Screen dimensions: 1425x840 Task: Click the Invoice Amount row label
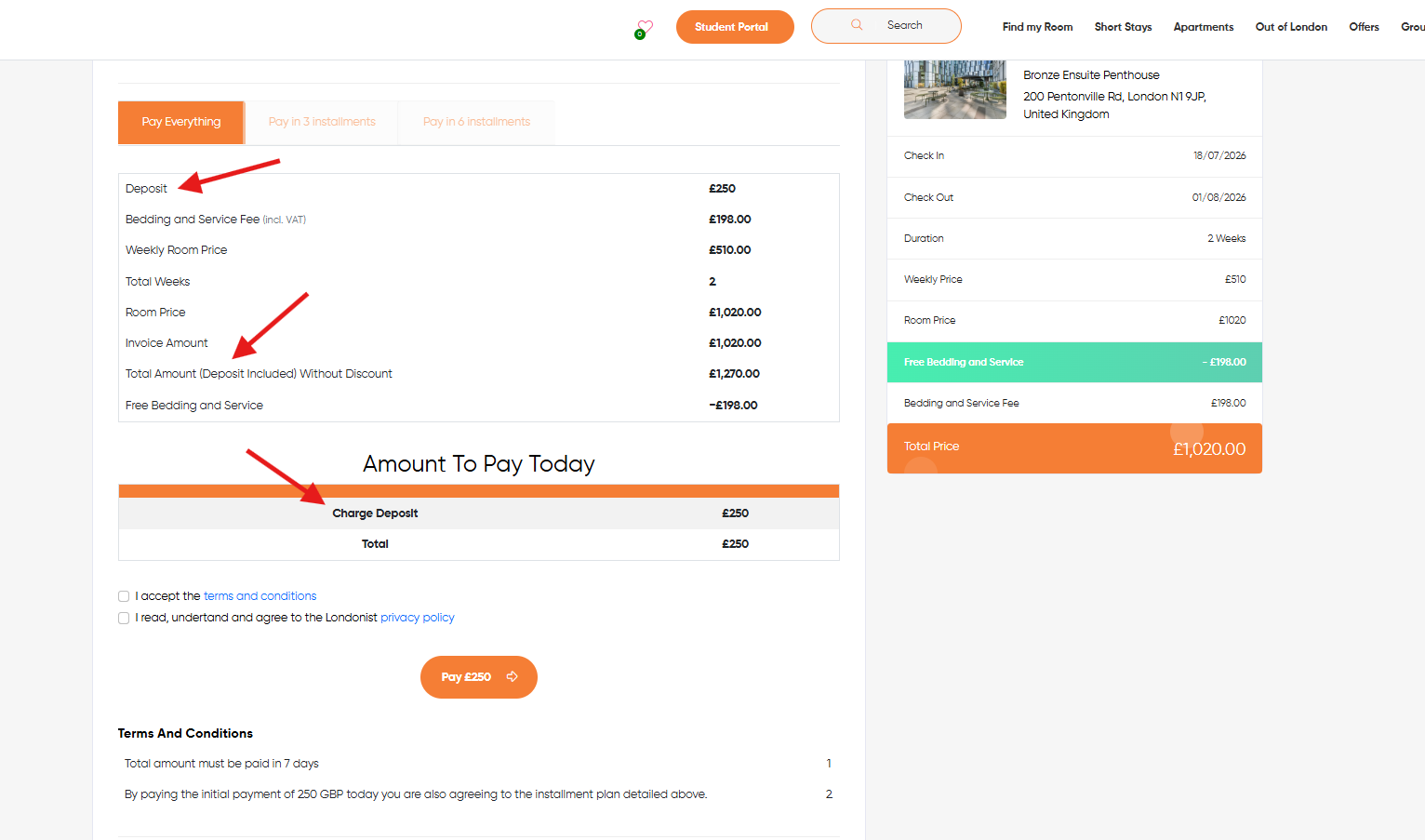click(x=166, y=343)
